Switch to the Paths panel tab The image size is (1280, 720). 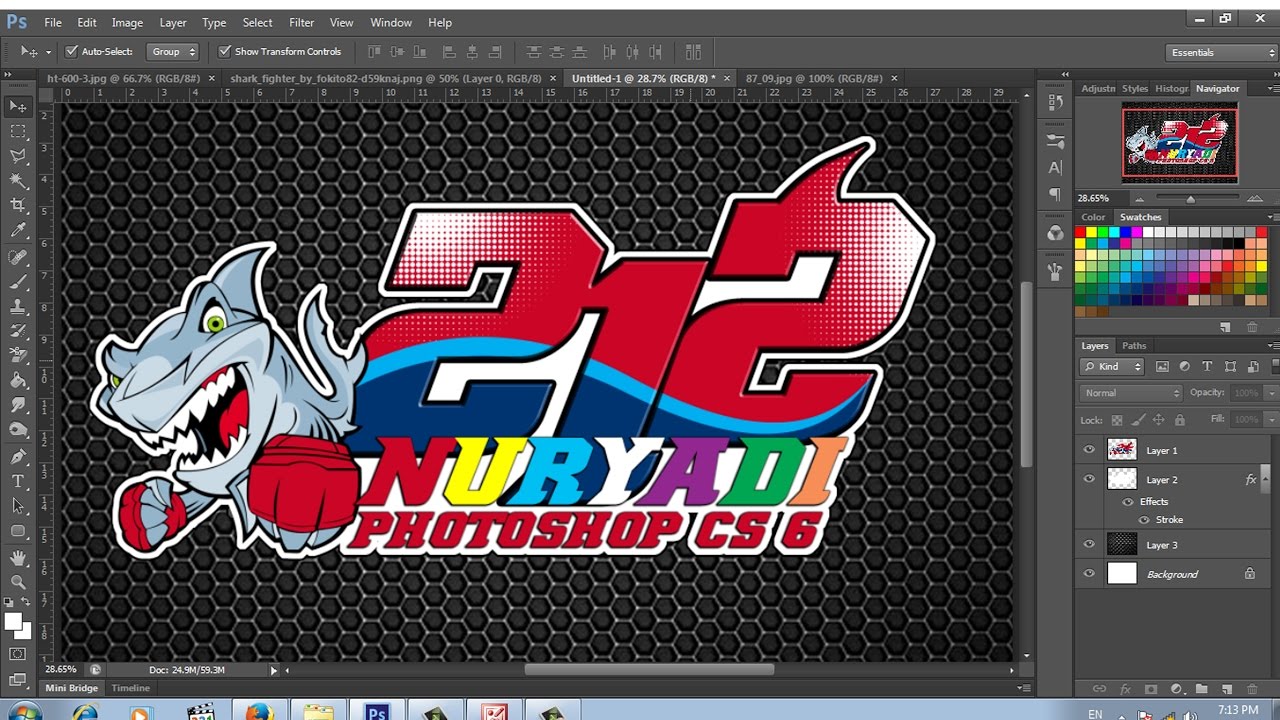[x=1134, y=346]
